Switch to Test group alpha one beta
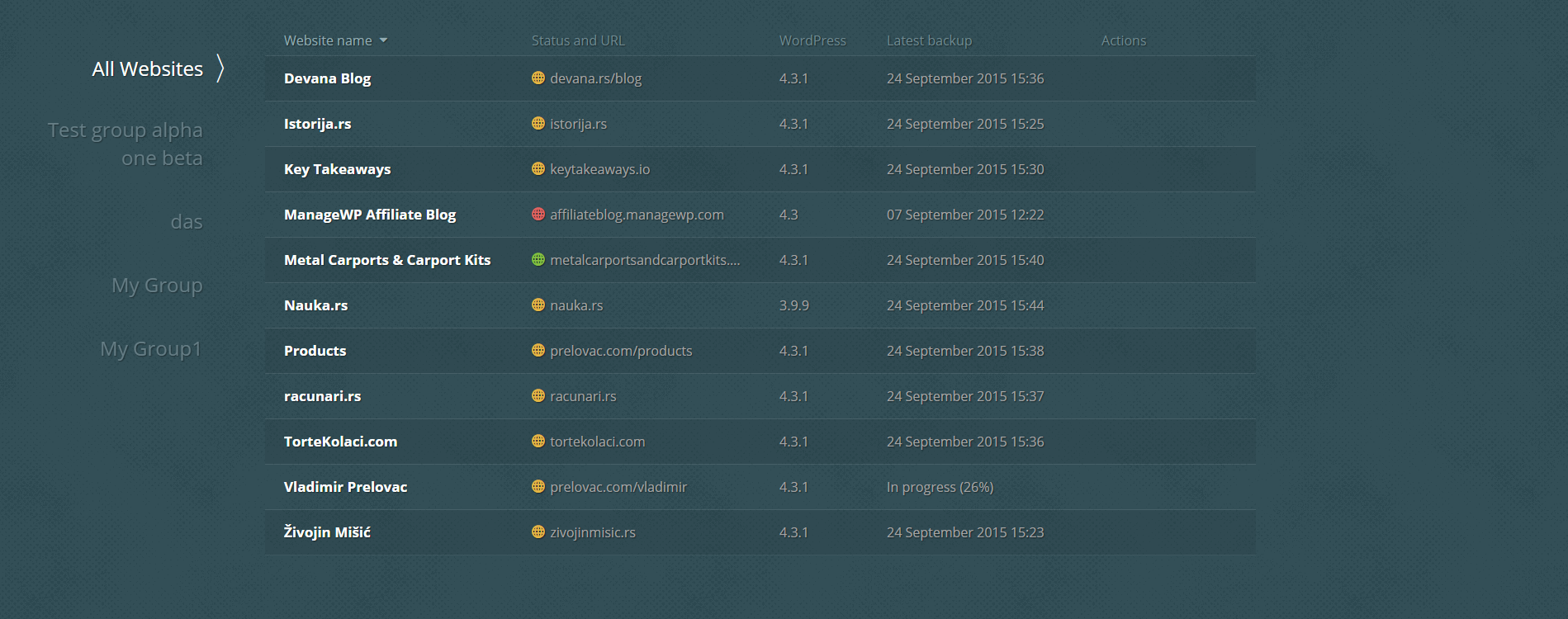The width and height of the screenshot is (1568, 619). [125, 144]
